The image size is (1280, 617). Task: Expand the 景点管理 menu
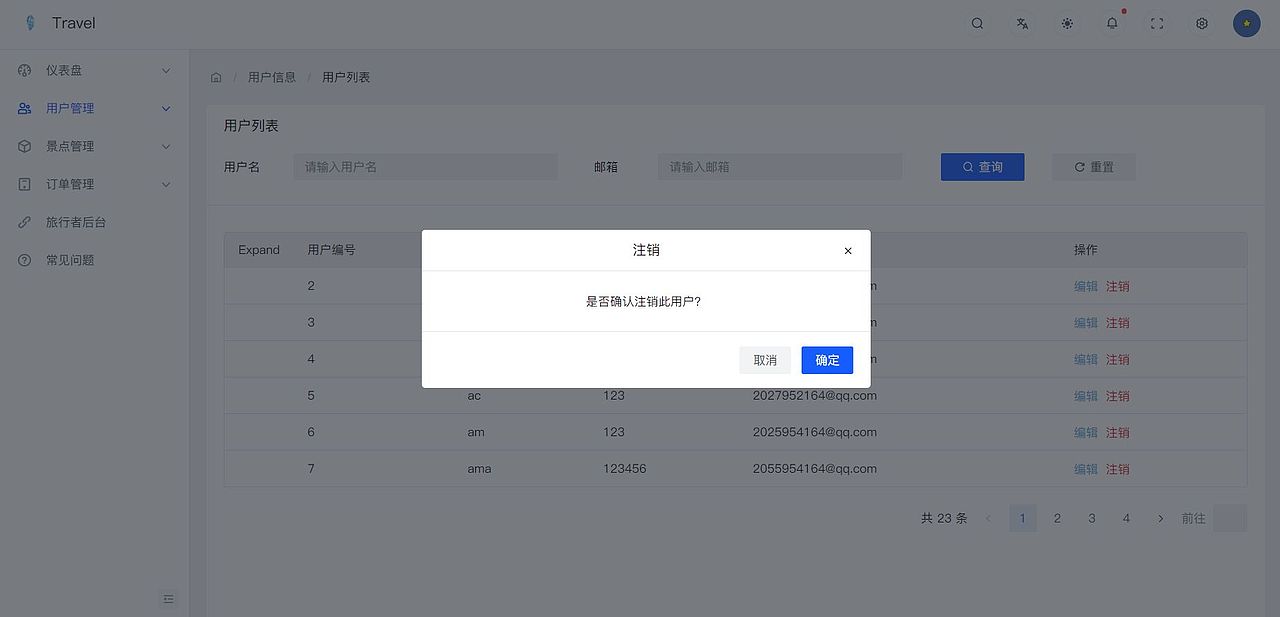tap(165, 146)
